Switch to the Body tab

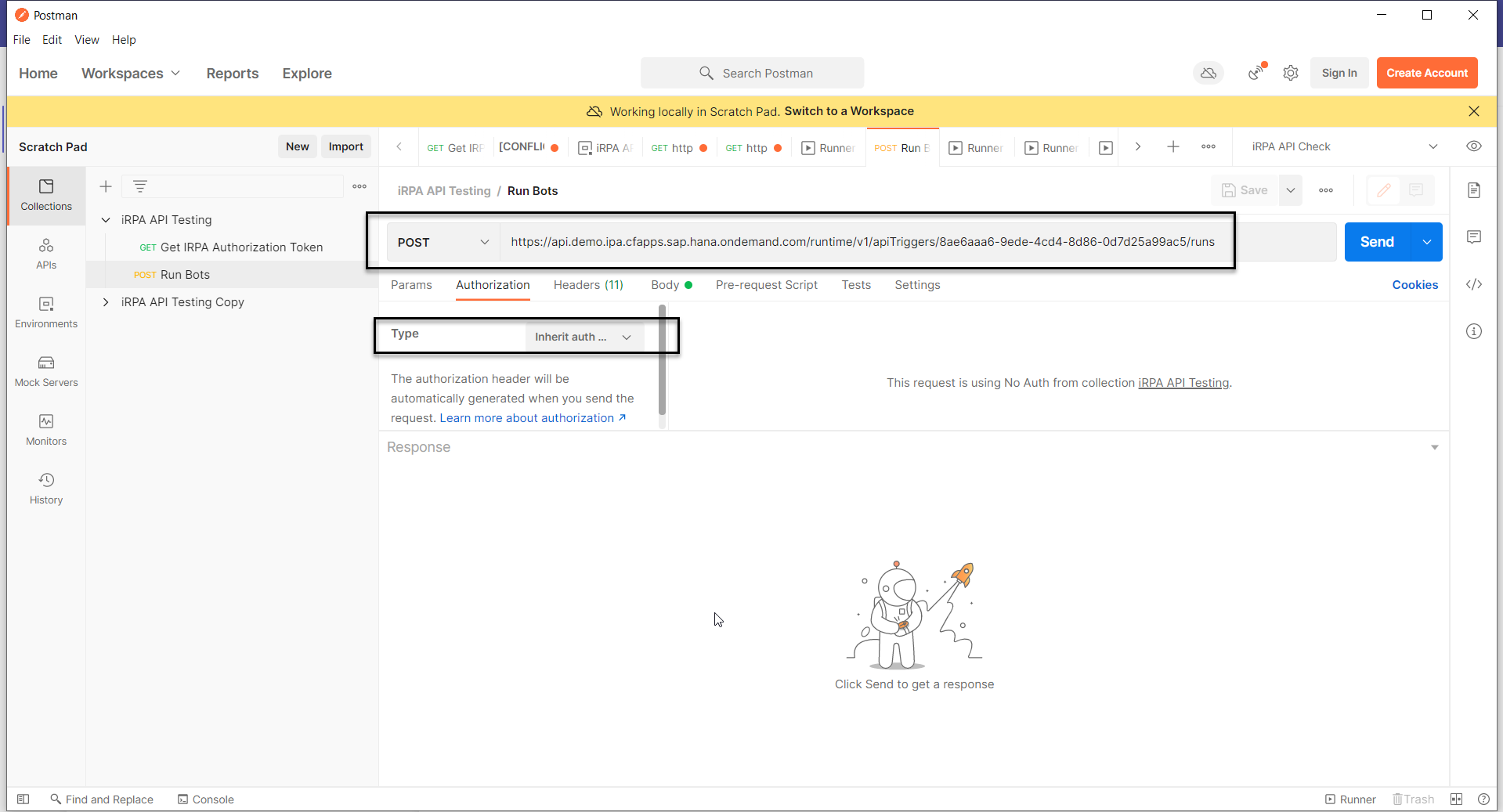[671, 285]
